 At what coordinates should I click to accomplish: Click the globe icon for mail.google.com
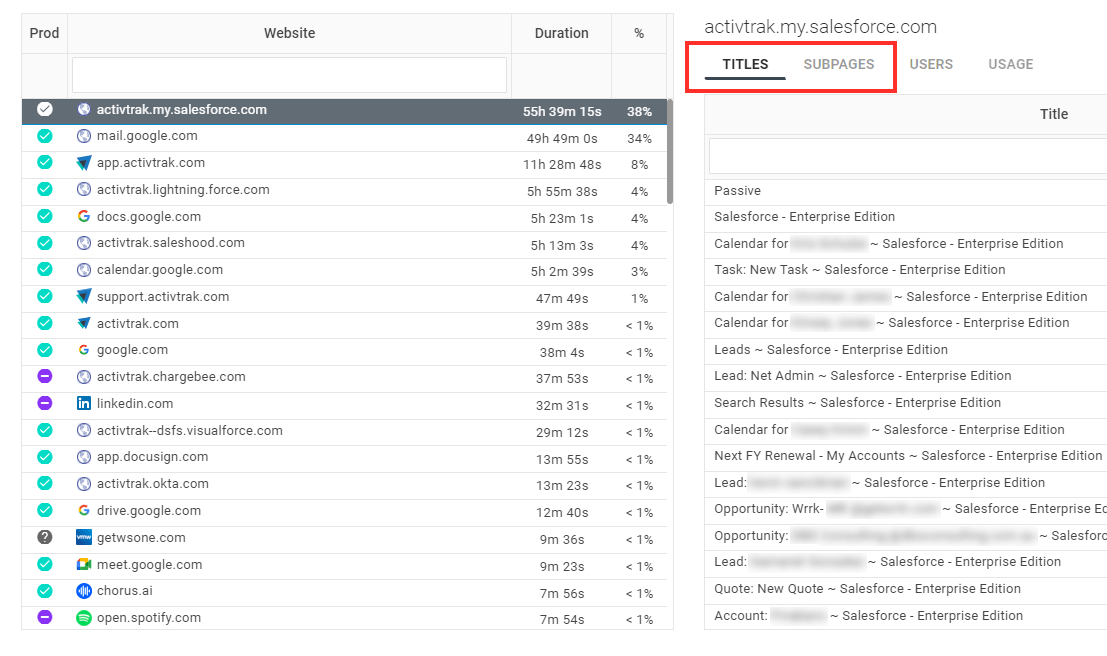click(84, 136)
